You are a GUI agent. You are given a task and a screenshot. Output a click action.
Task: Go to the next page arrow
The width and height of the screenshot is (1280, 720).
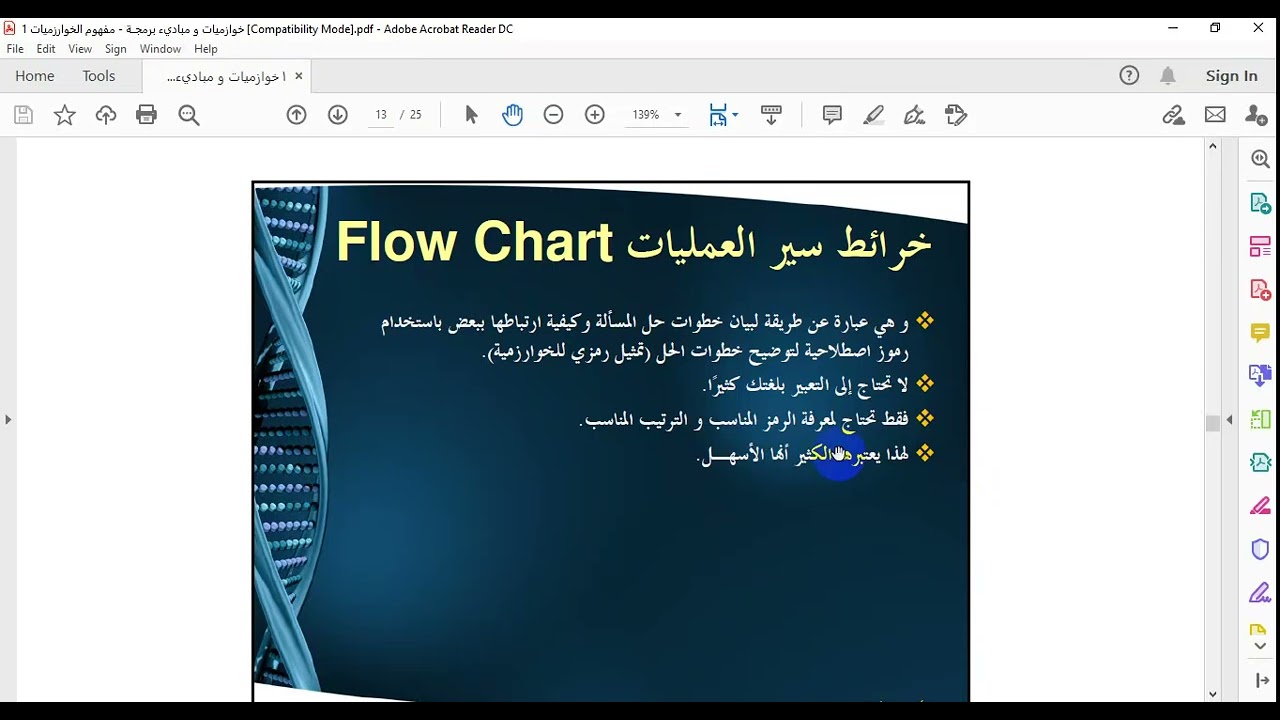click(x=338, y=115)
